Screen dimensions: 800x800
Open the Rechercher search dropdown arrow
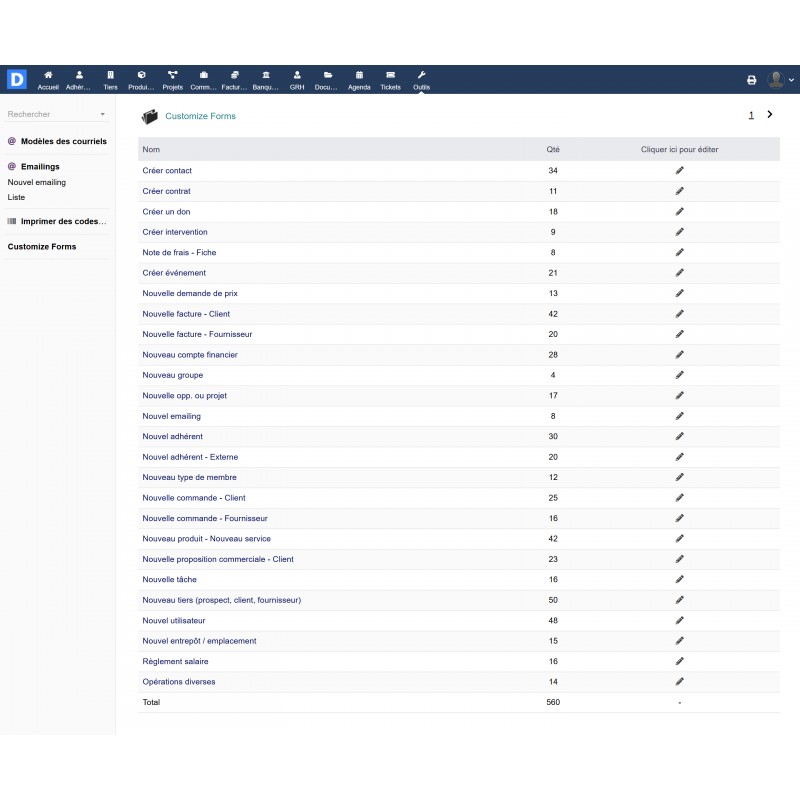[x=100, y=114]
